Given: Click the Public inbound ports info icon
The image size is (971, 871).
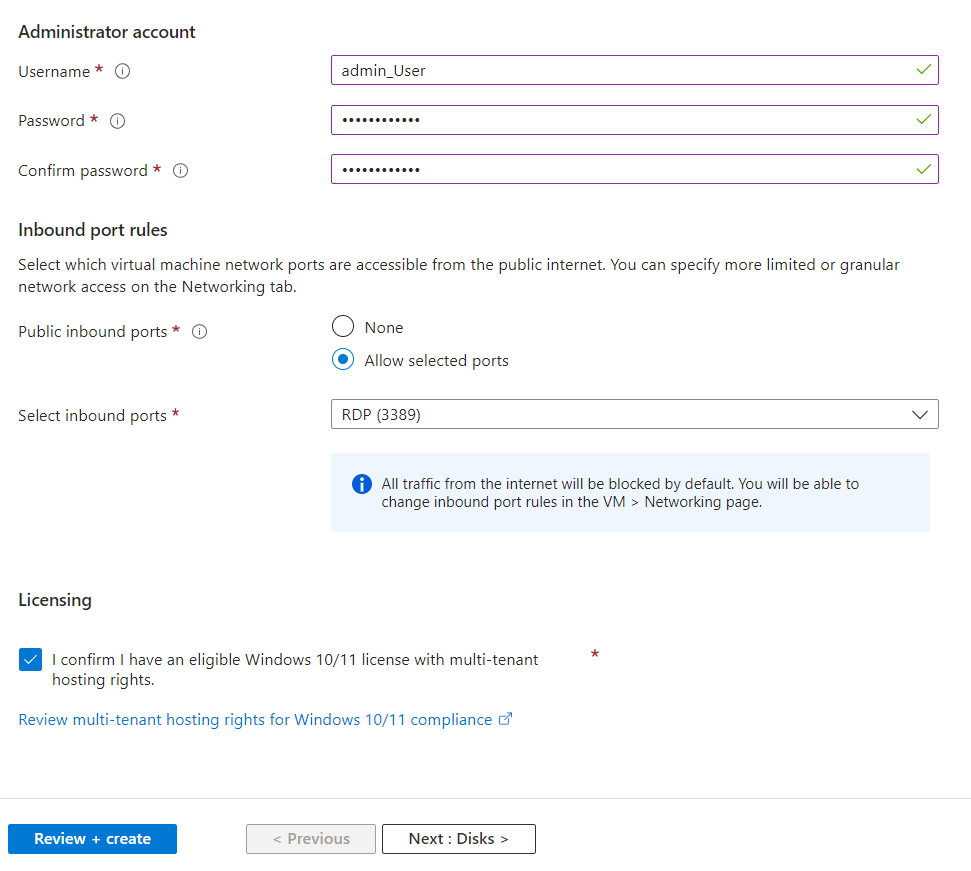Looking at the screenshot, I should point(199,332).
